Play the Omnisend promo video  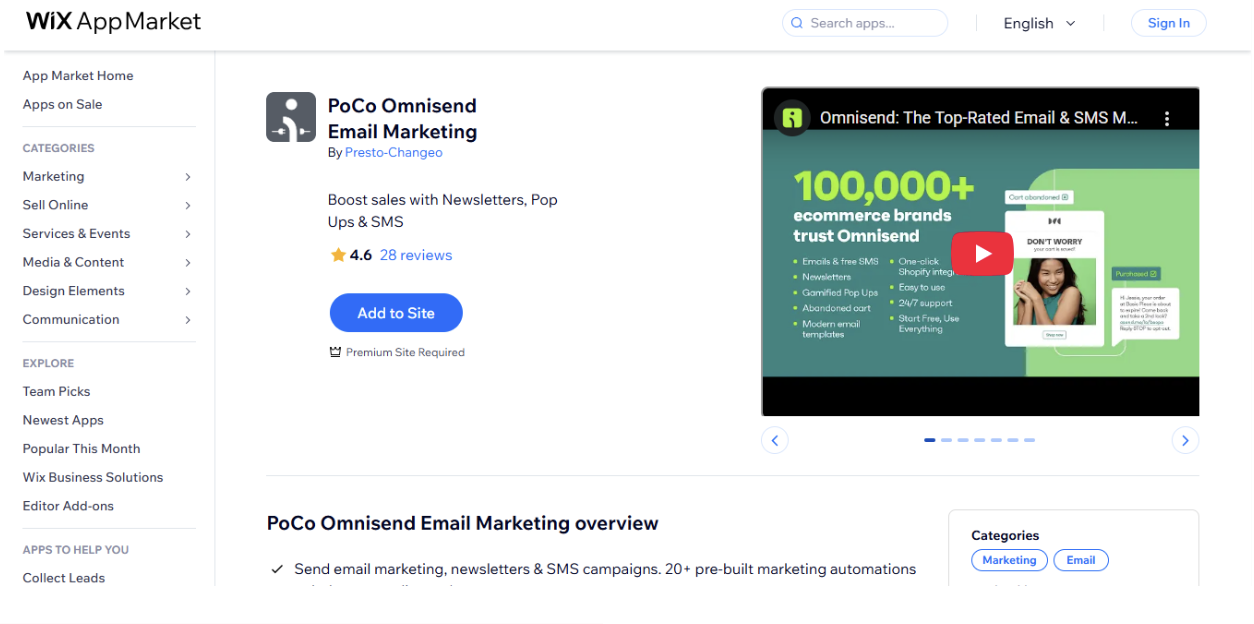coord(982,253)
